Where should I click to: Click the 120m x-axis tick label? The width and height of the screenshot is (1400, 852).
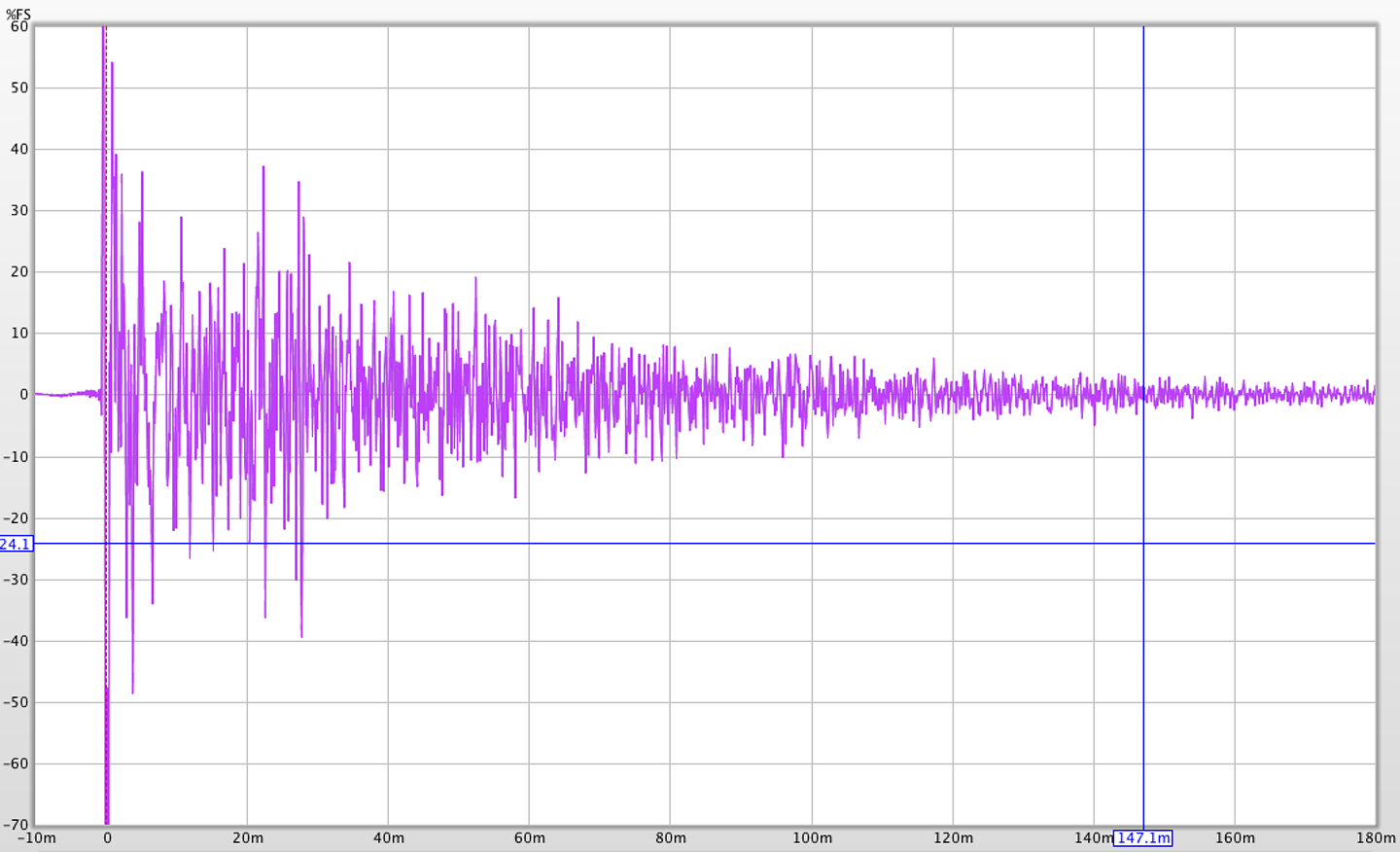click(x=953, y=837)
